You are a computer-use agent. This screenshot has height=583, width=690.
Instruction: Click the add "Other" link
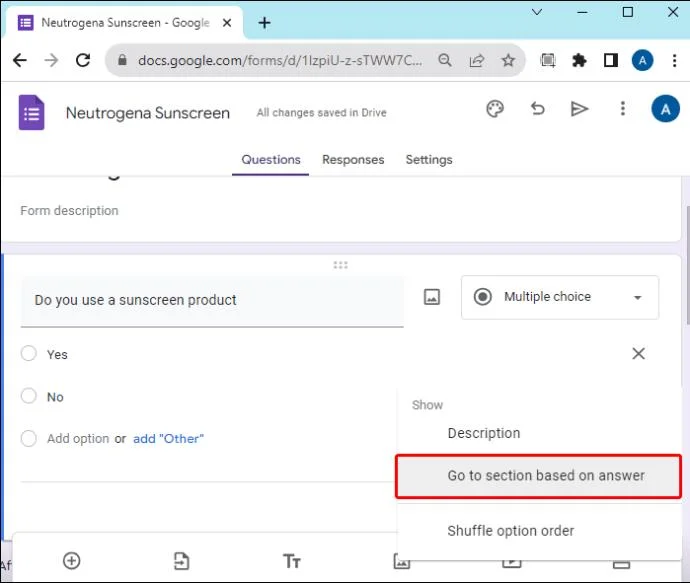pyautogui.click(x=169, y=439)
